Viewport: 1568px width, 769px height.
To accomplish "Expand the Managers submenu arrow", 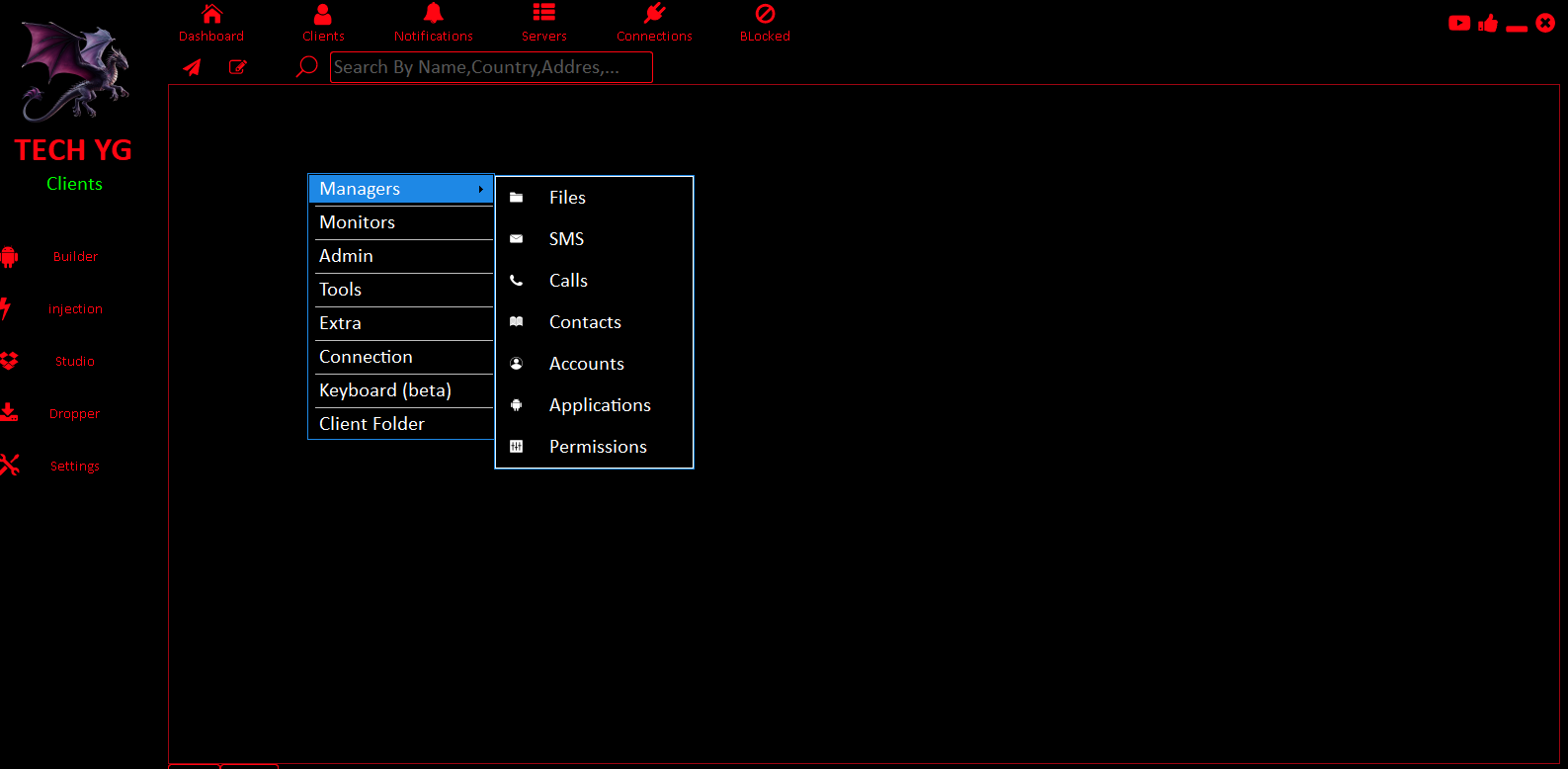I will pyautogui.click(x=480, y=189).
